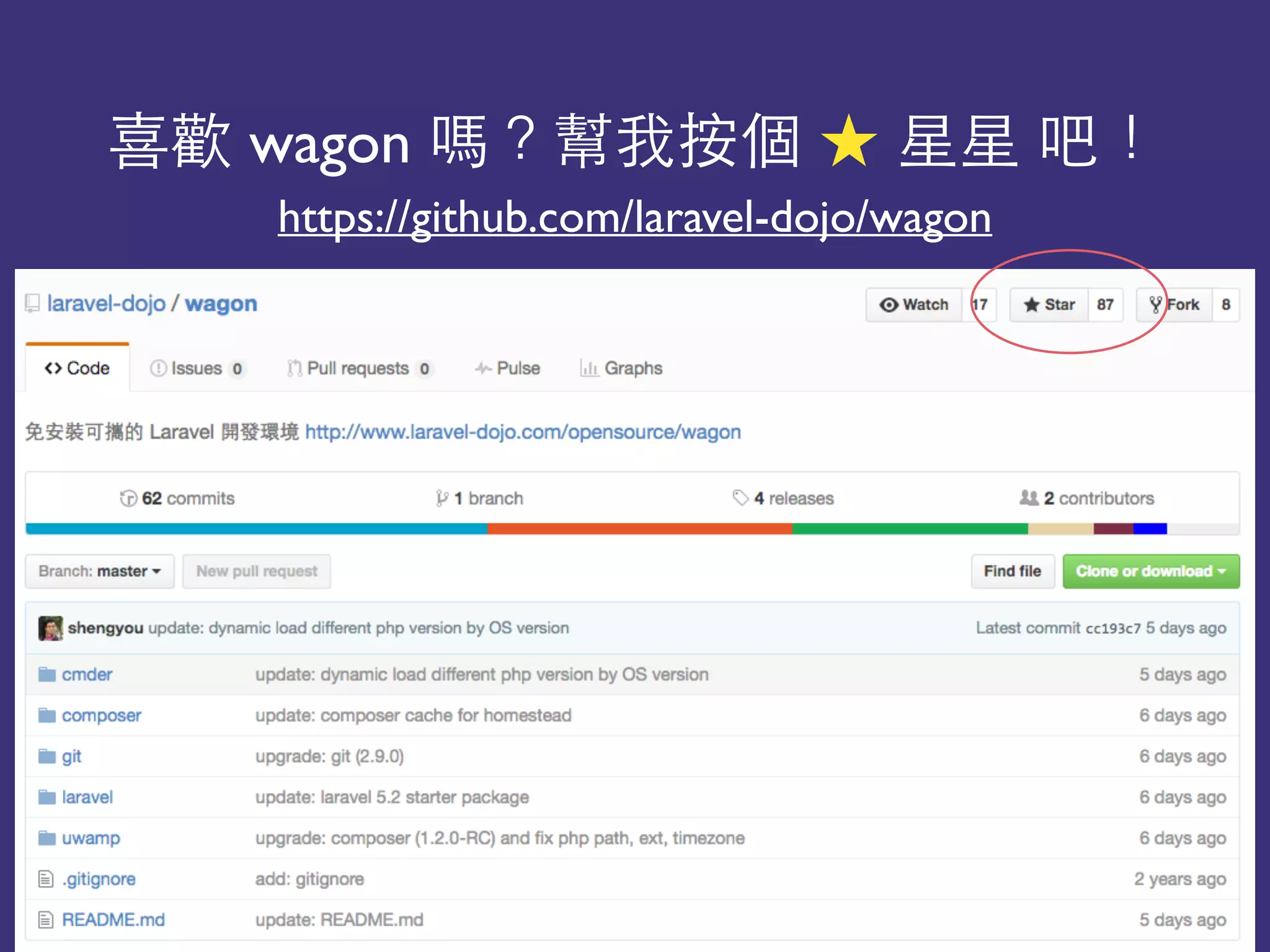This screenshot has height=952, width=1270.
Task: Click the 17 watchers count
Action: 979,305
